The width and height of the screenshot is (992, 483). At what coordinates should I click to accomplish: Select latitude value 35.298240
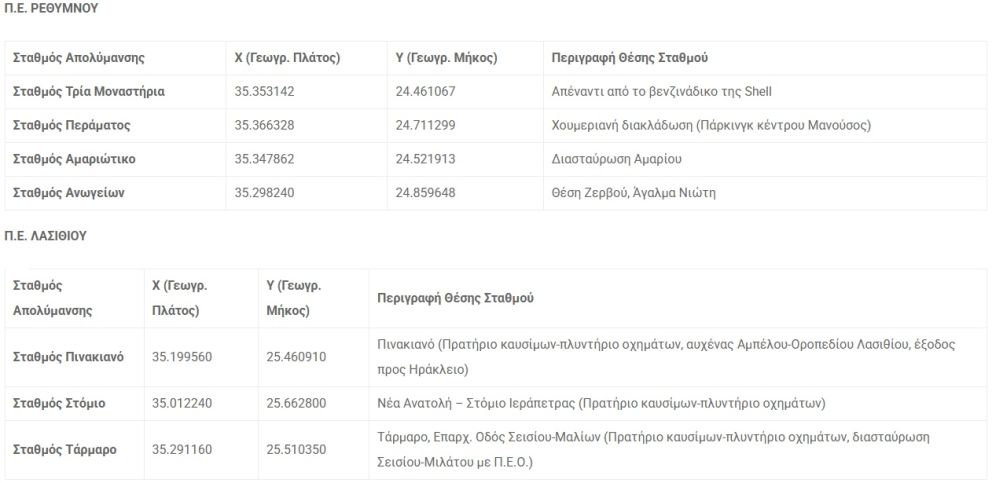(x=264, y=193)
